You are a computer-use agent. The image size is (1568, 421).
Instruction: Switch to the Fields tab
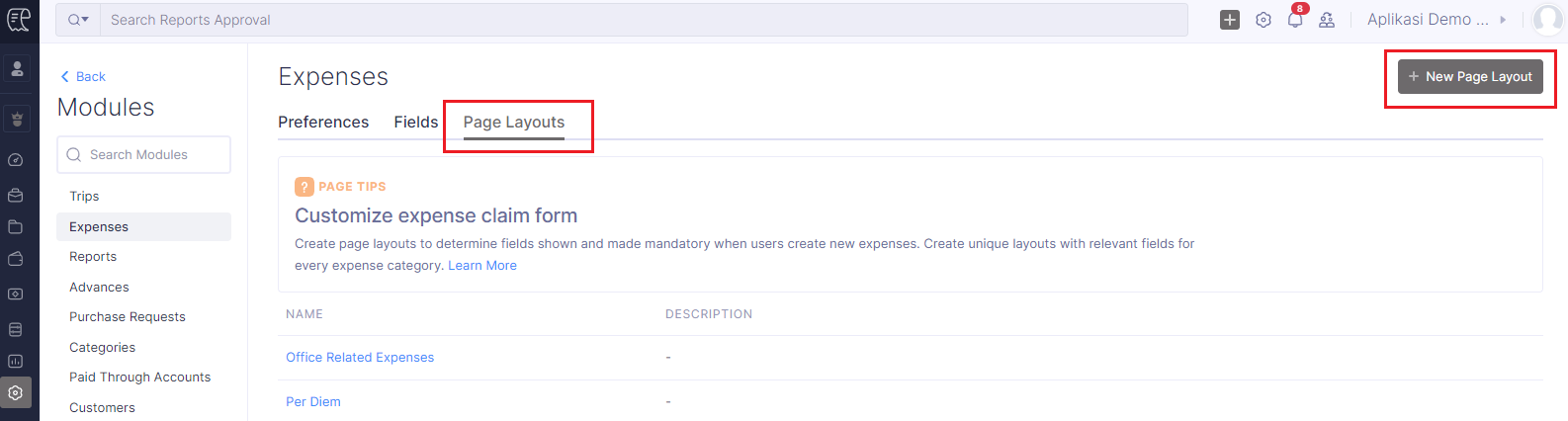pyautogui.click(x=416, y=122)
